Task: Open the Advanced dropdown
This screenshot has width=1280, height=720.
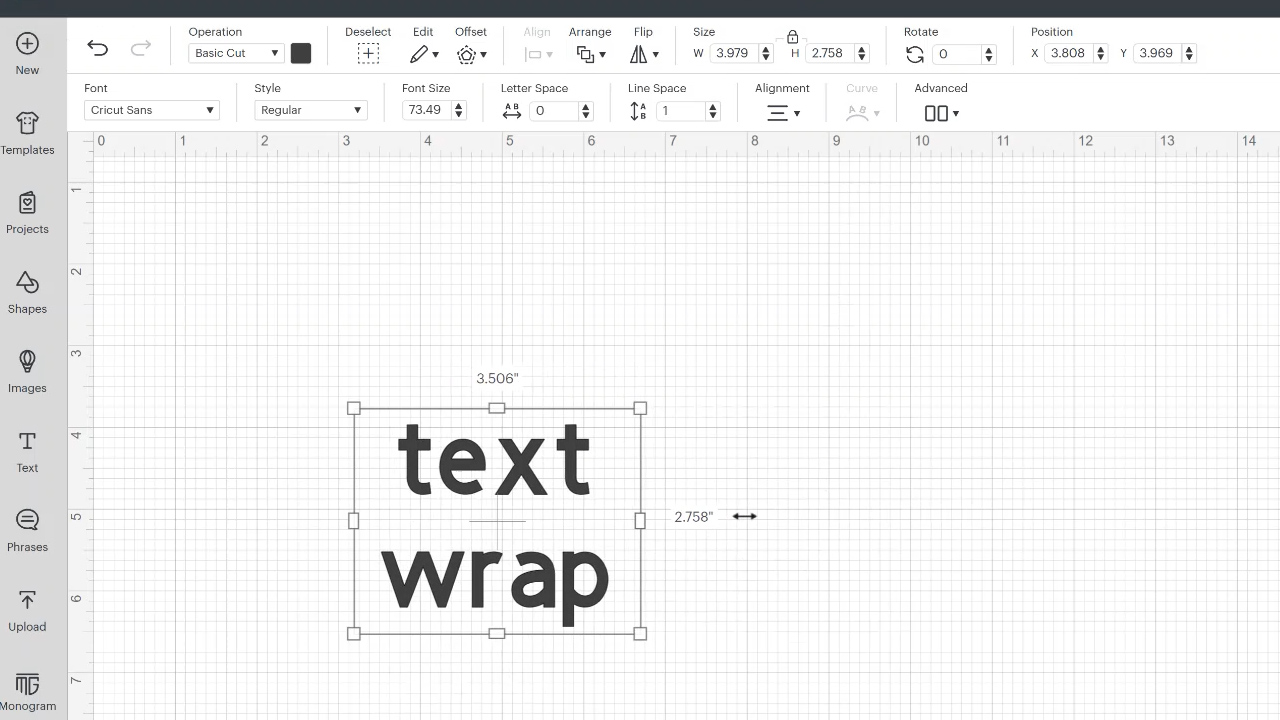Action: pos(941,113)
